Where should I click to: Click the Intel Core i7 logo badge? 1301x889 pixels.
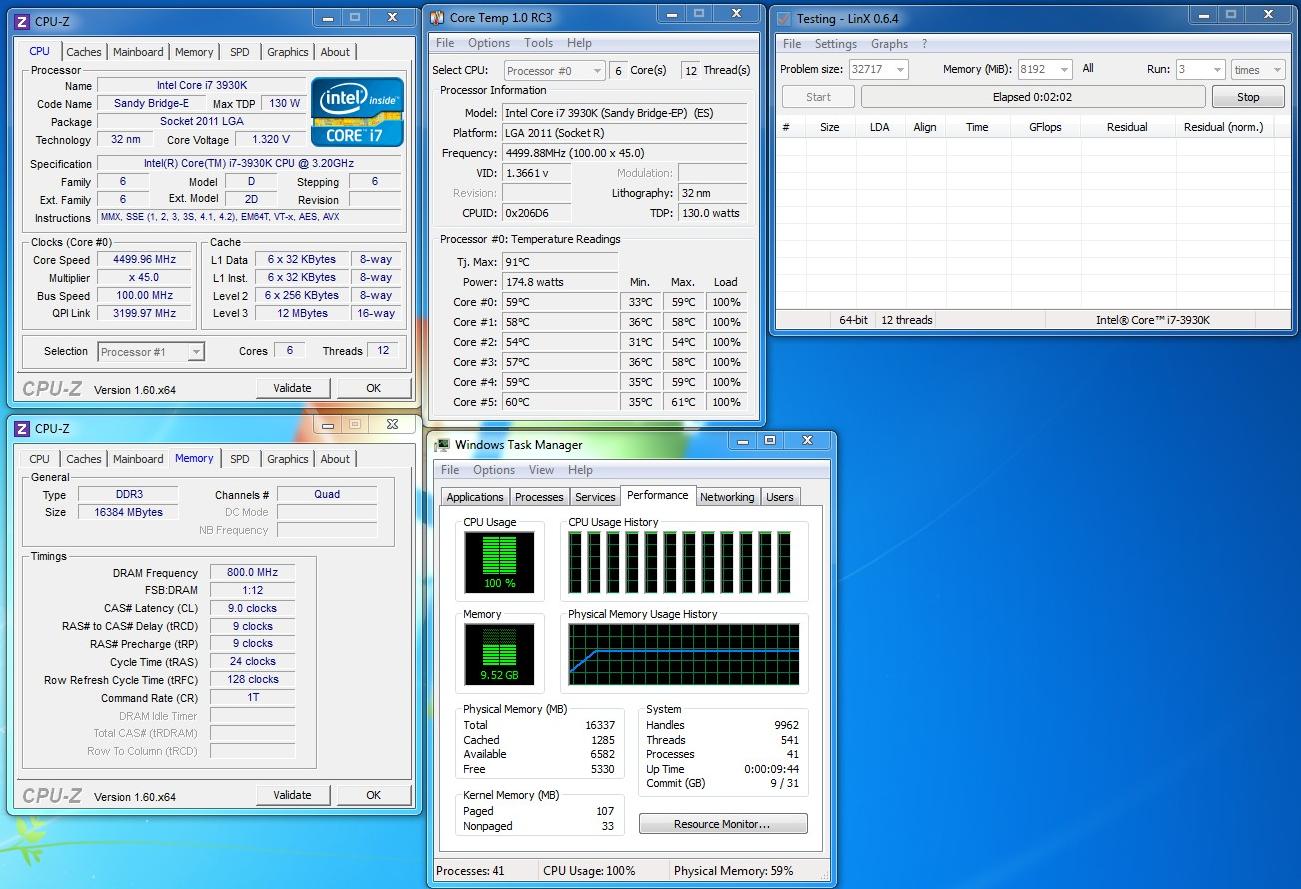(357, 112)
